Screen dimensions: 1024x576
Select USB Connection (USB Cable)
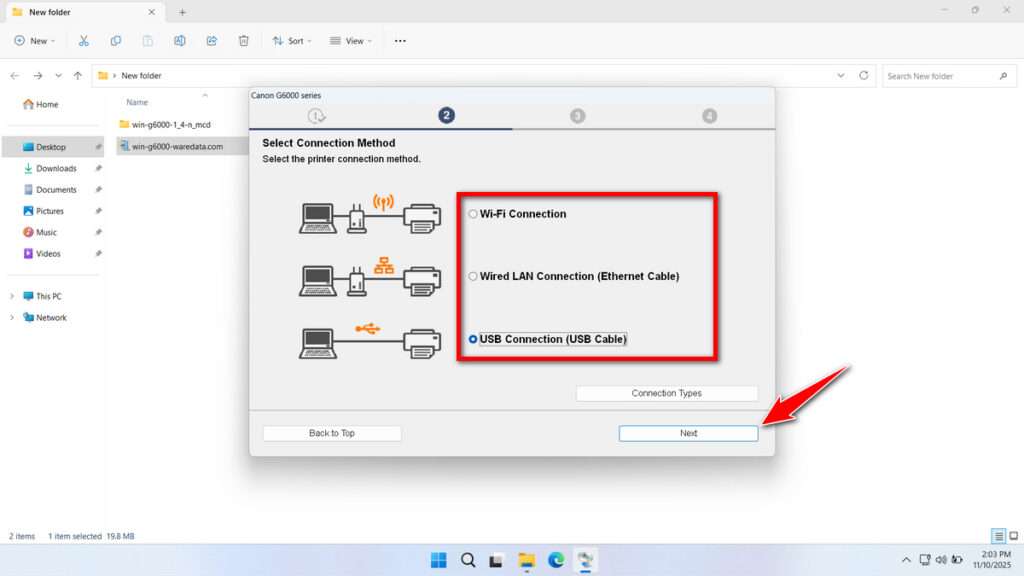click(473, 339)
